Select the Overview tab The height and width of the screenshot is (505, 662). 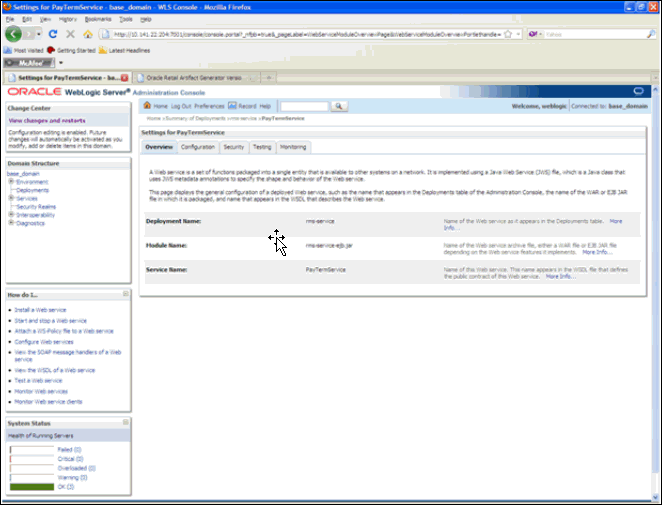pyautogui.click(x=159, y=147)
